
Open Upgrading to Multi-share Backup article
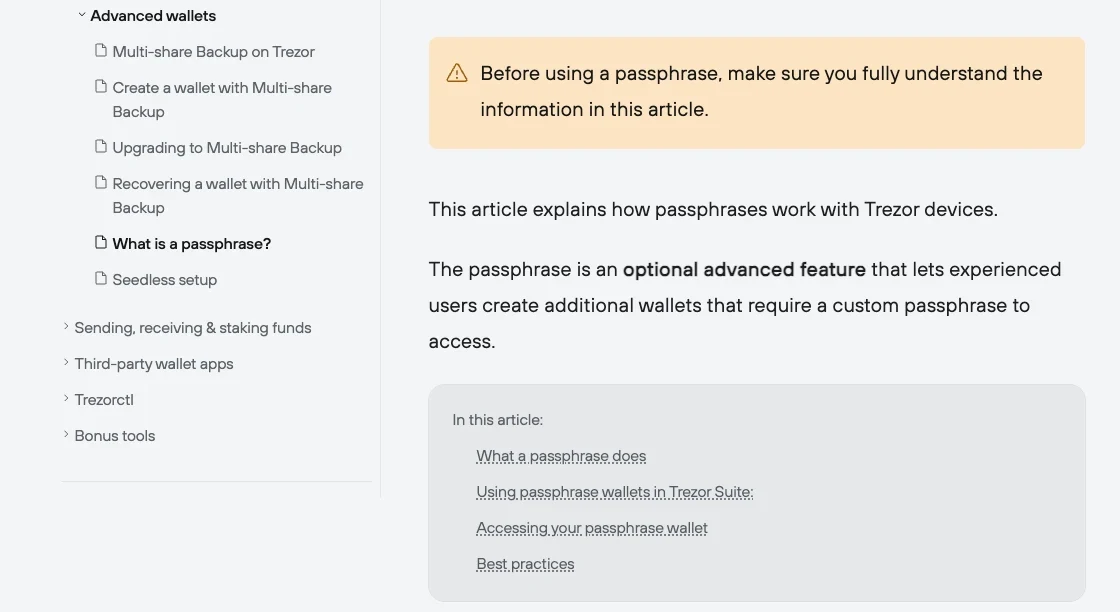click(x=227, y=148)
